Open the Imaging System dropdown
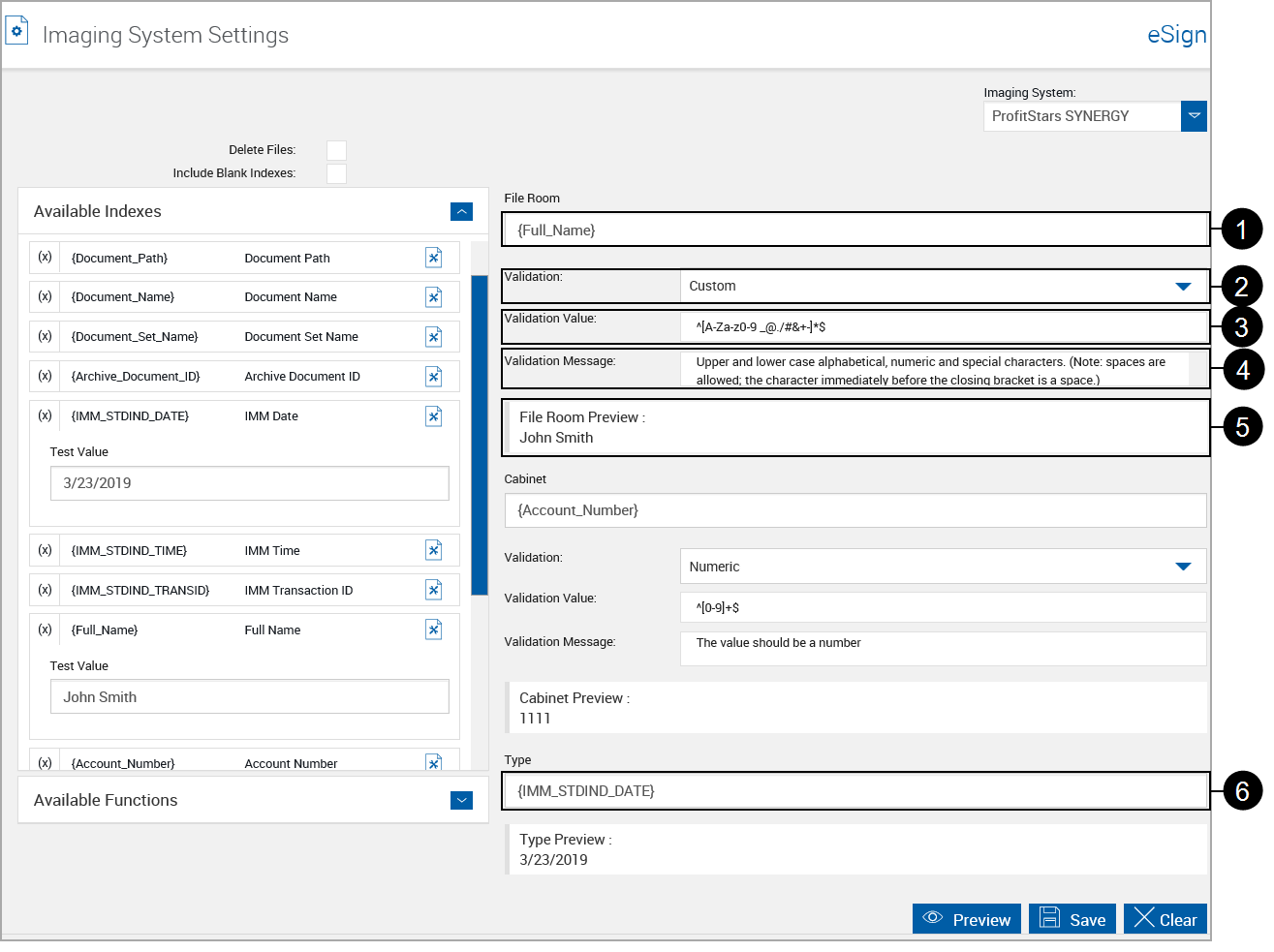Viewport: 1274px width, 952px height. (x=1194, y=115)
